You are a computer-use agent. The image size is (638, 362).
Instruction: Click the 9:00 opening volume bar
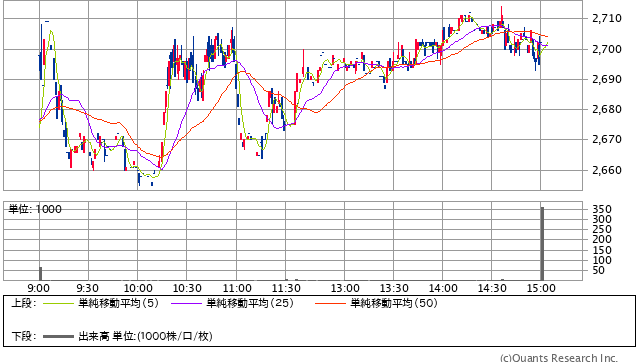[x=41, y=274]
